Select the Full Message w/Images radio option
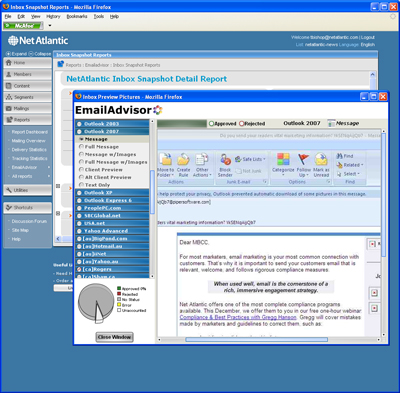The height and width of the screenshot is (393, 400). click(x=81, y=162)
